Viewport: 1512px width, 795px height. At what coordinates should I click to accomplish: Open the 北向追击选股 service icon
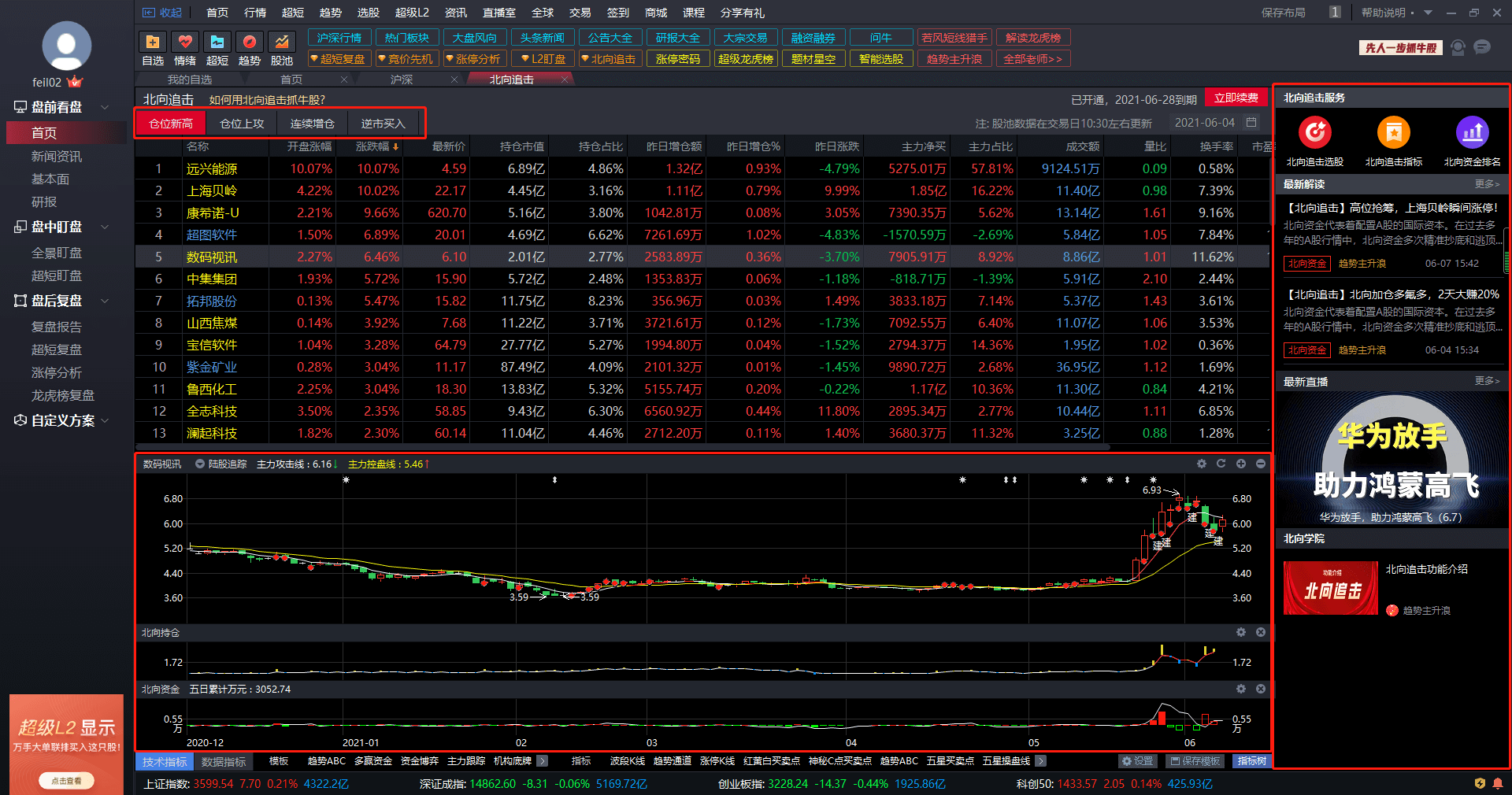(x=1314, y=132)
